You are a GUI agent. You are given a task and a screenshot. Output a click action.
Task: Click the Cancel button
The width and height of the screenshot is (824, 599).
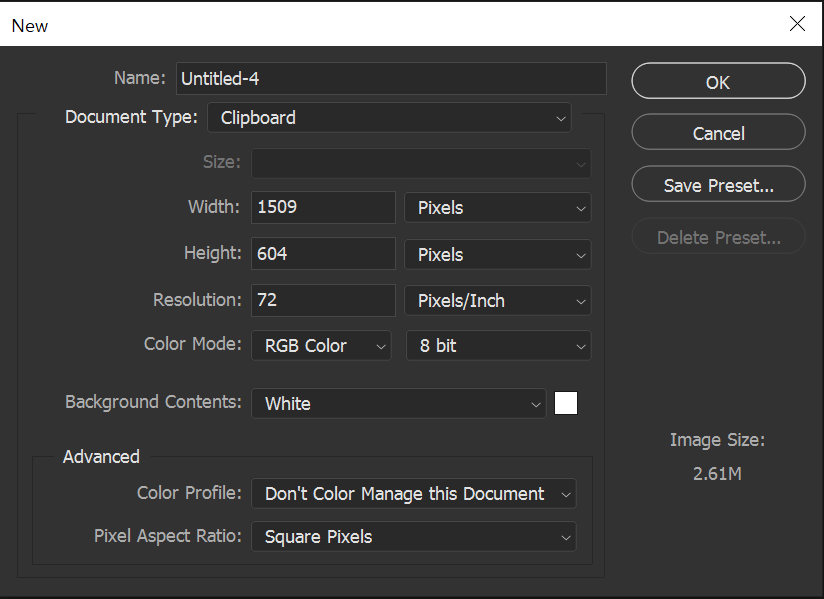(x=718, y=132)
